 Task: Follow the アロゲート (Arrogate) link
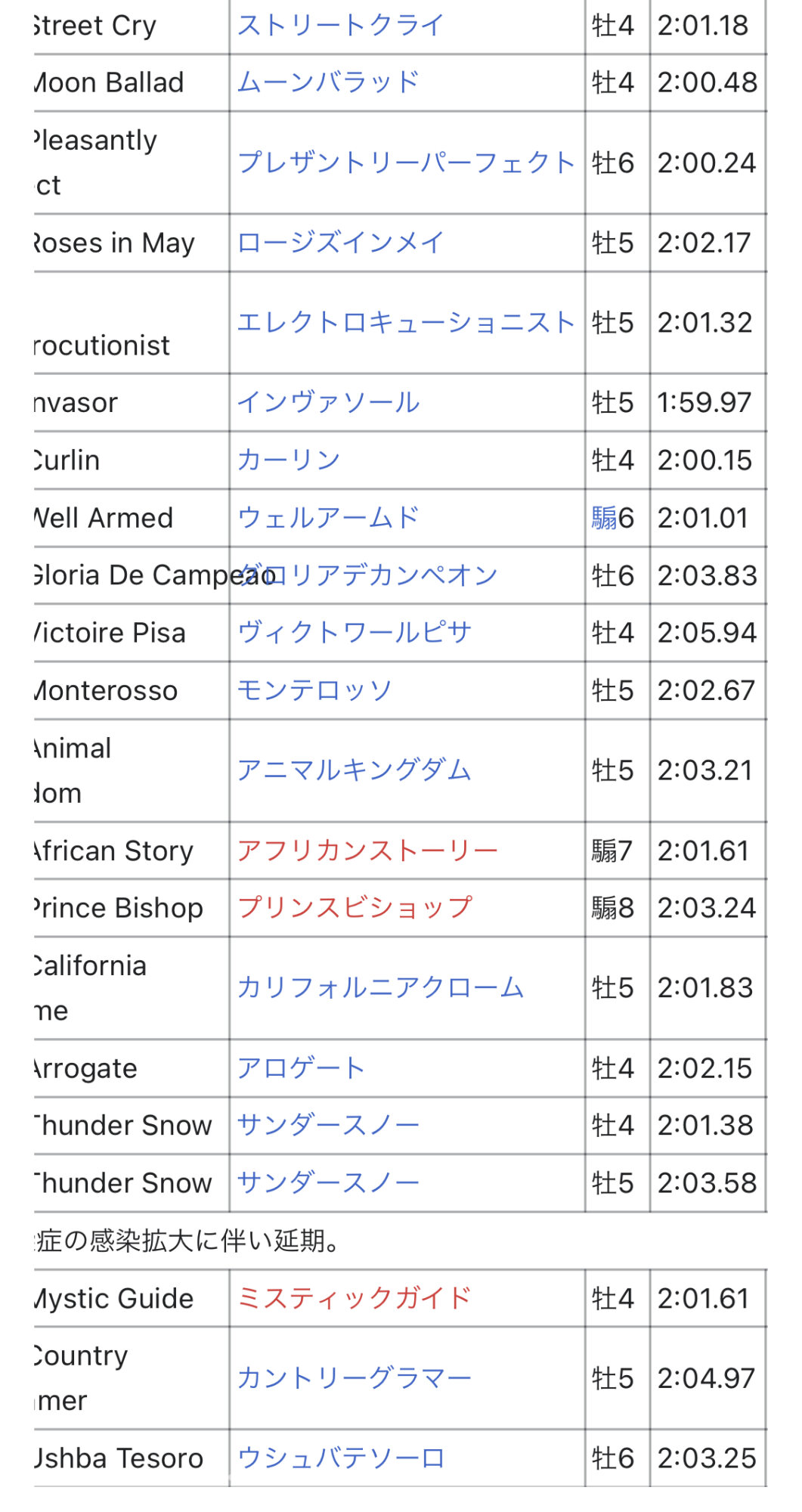coord(301,1068)
